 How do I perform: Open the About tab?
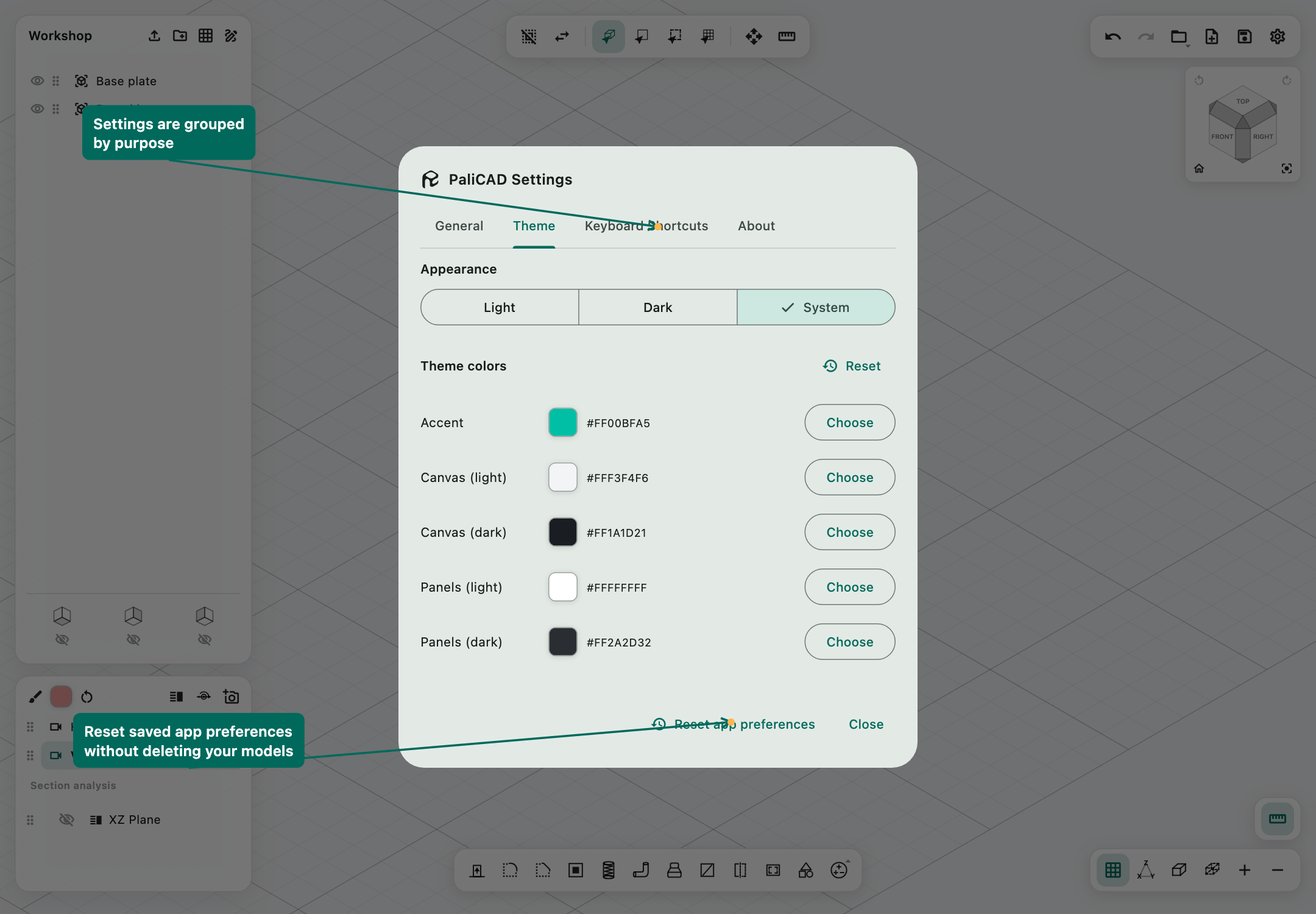click(x=756, y=226)
